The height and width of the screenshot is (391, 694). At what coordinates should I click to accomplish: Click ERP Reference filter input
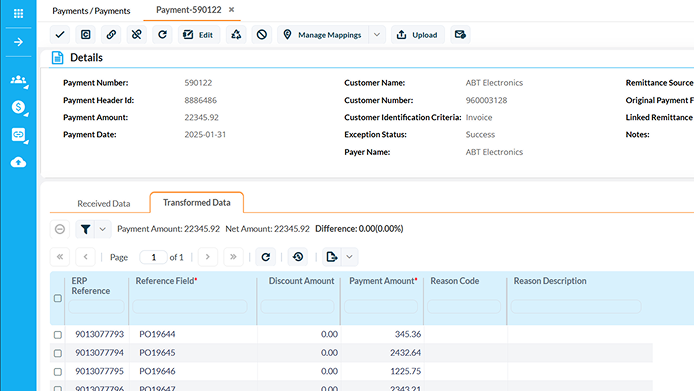96,306
